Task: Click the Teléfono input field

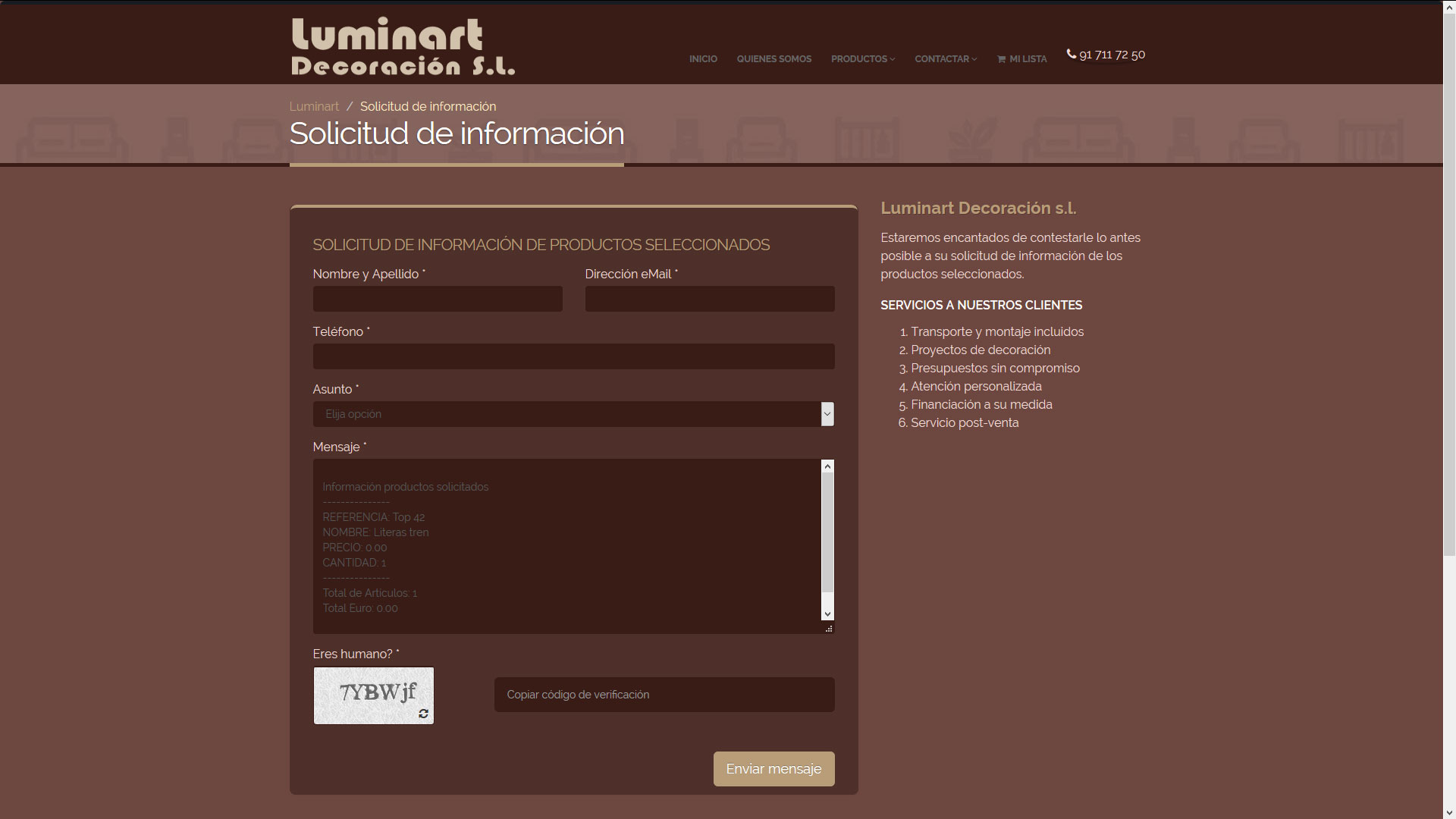Action: 573,356
